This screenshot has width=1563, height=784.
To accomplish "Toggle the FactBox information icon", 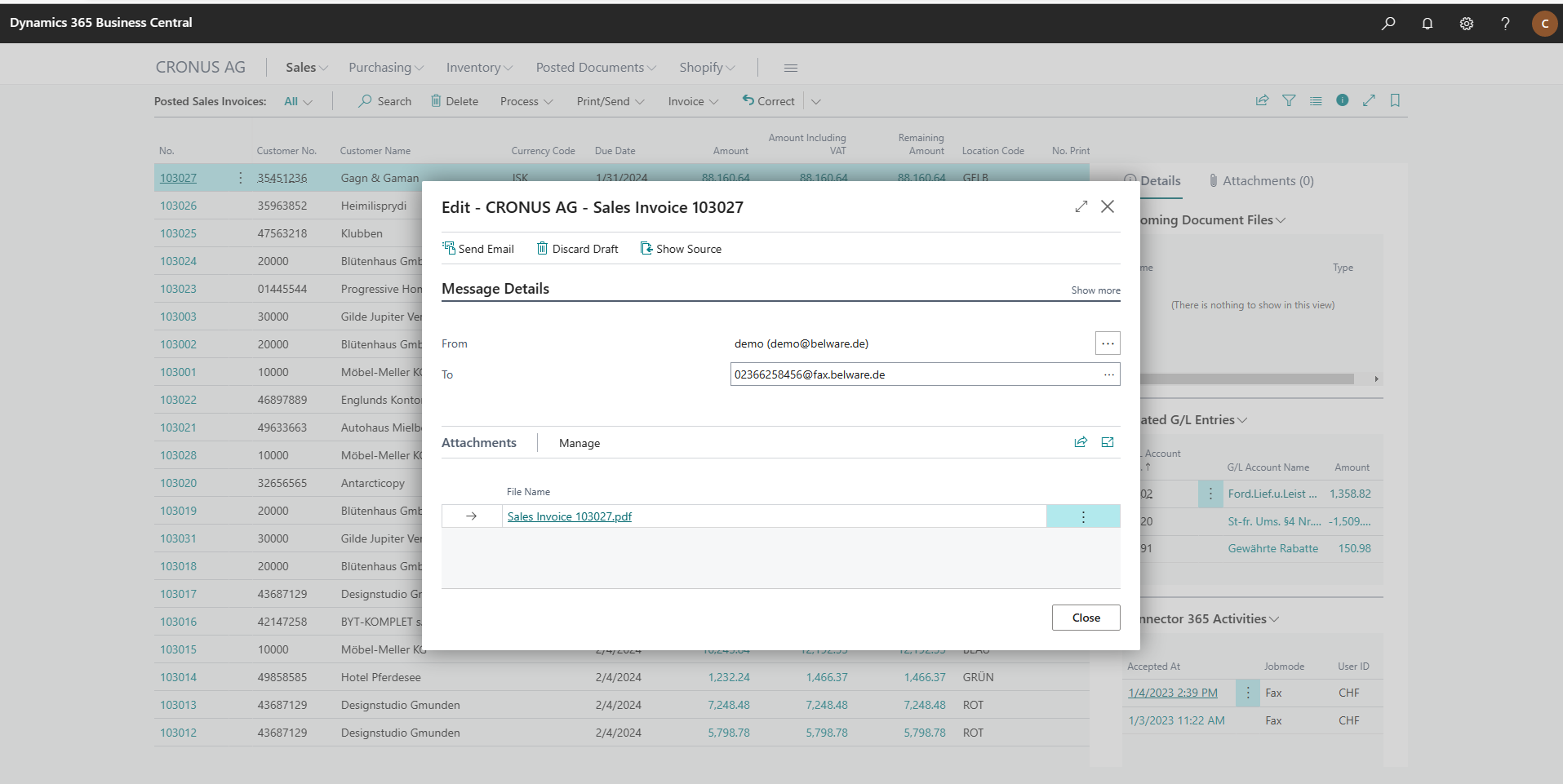I will click(x=1342, y=100).
